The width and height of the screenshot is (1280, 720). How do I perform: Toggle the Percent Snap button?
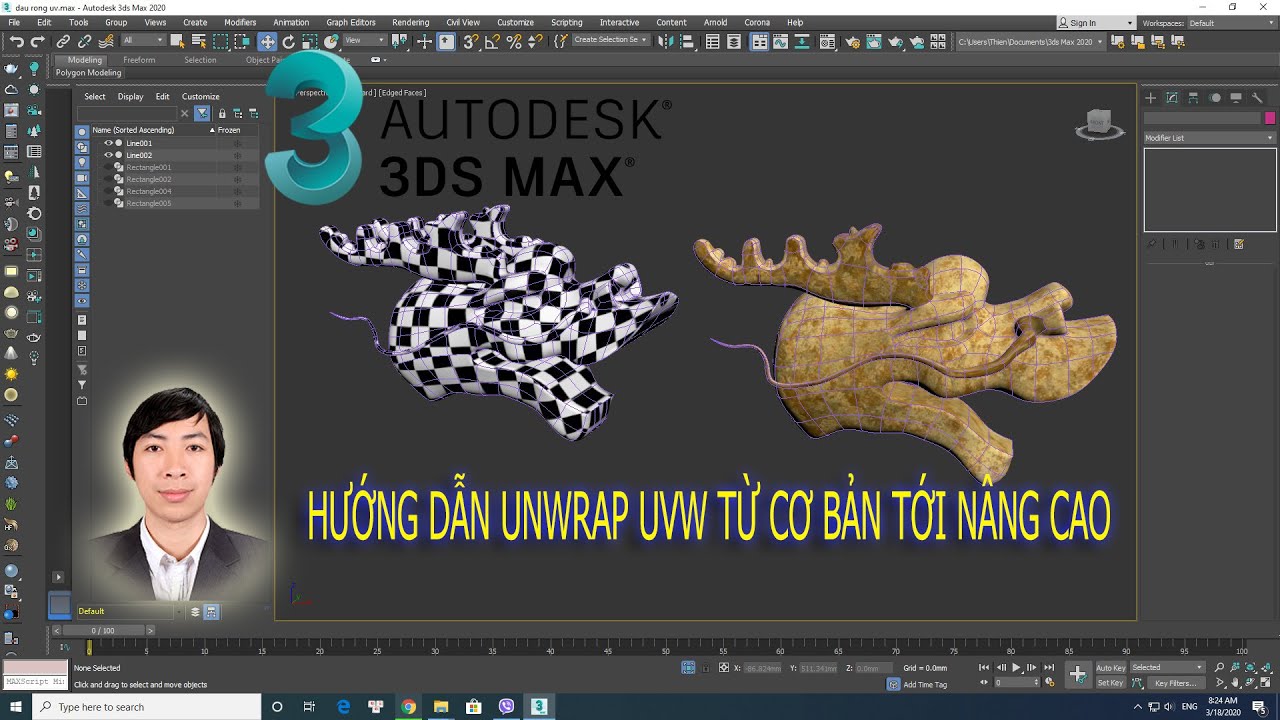point(514,41)
